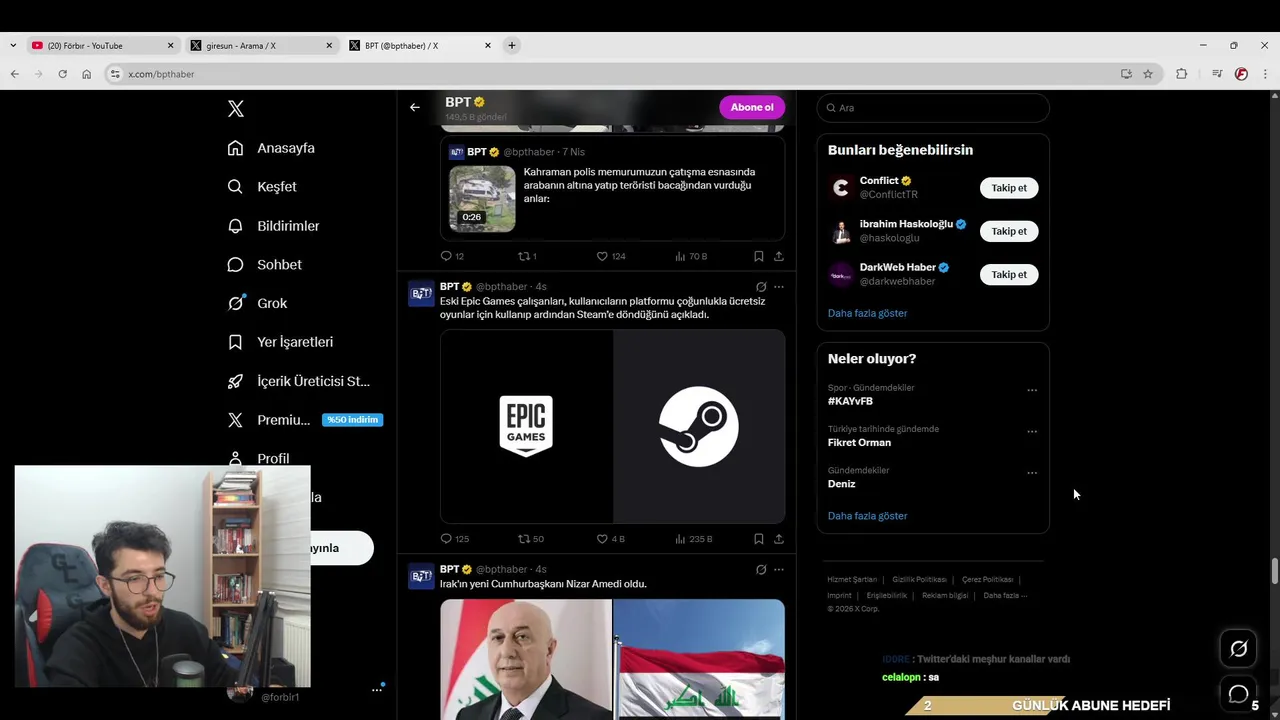This screenshot has width=1280, height=720.
Task: Bookmark the Epic Games post
Action: coord(758,539)
